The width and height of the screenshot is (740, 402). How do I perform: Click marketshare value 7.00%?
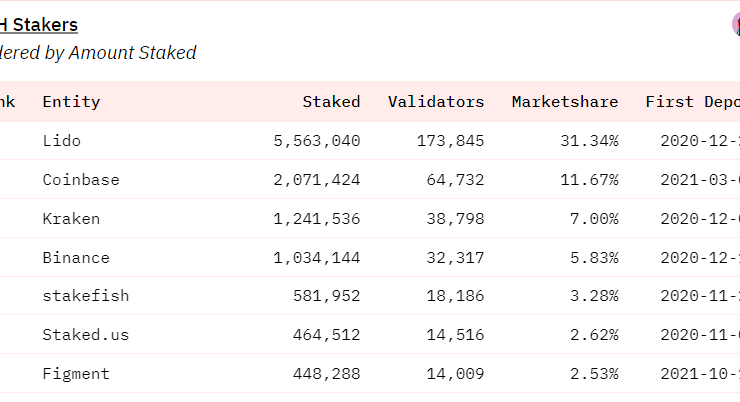point(594,219)
